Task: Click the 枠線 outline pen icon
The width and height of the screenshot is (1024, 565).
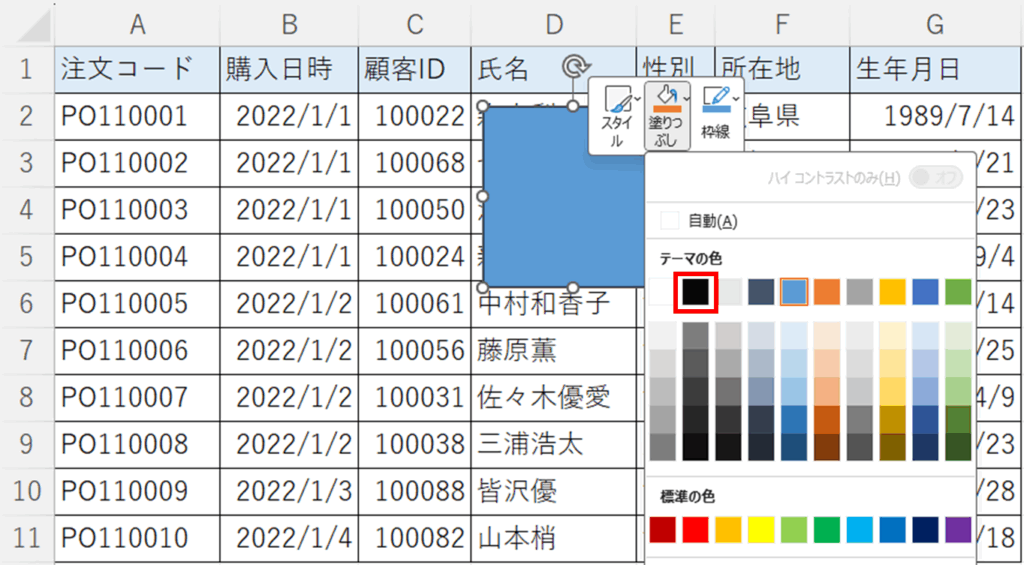Action: tap(713, 100)
